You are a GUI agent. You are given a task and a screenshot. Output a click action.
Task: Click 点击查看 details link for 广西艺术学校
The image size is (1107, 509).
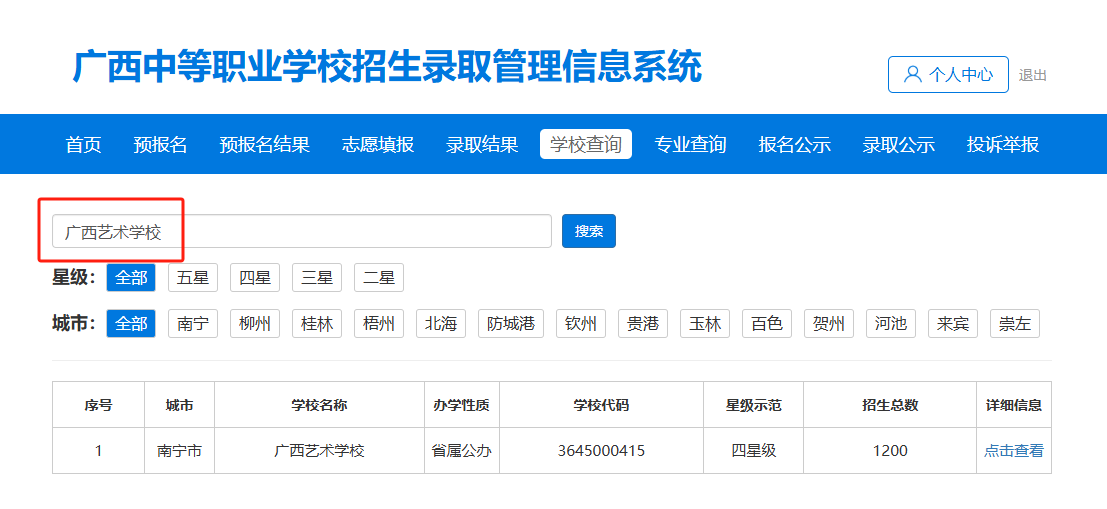point(1013,451)
